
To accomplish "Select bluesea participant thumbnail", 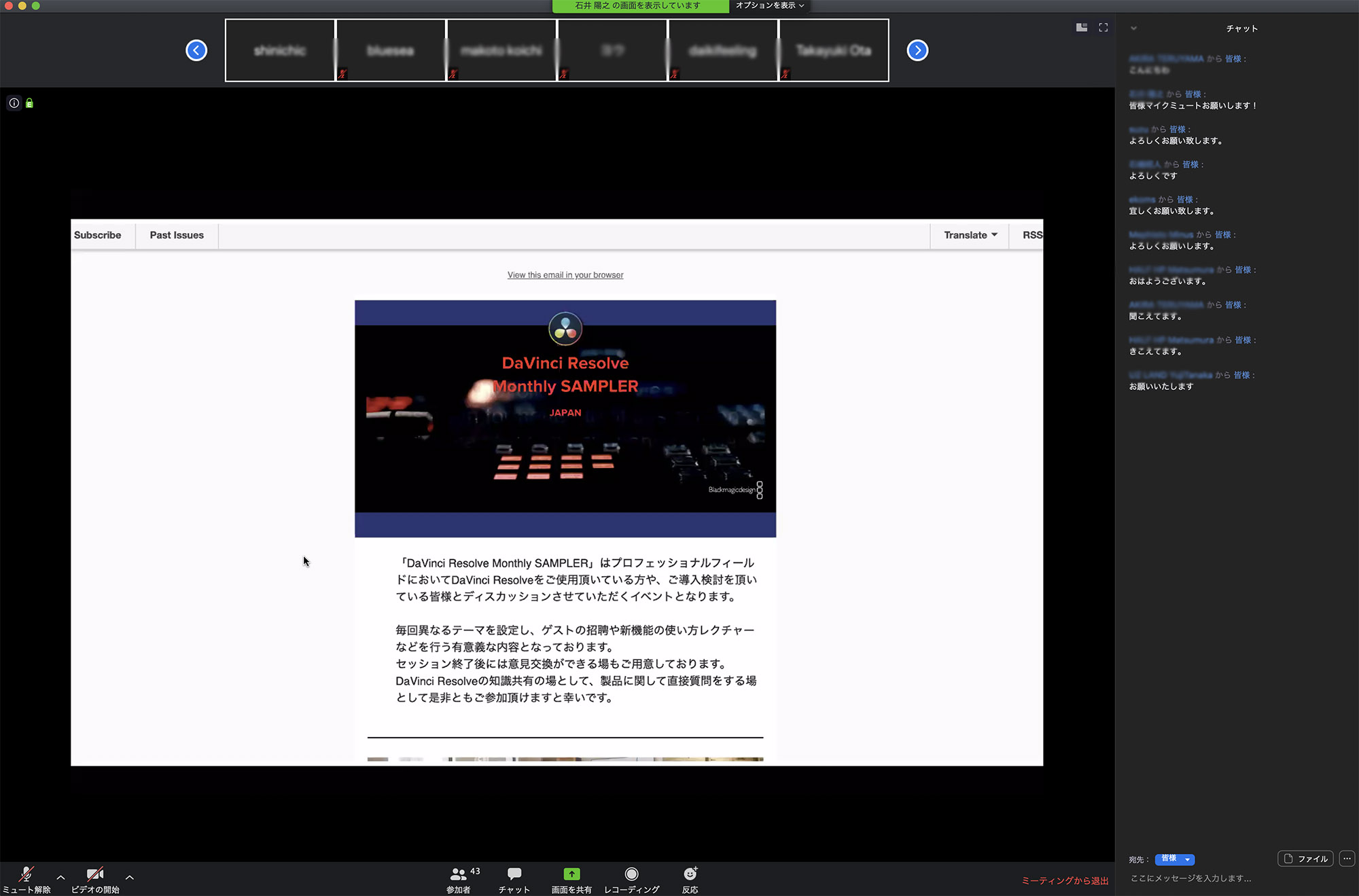I will 391,50.
